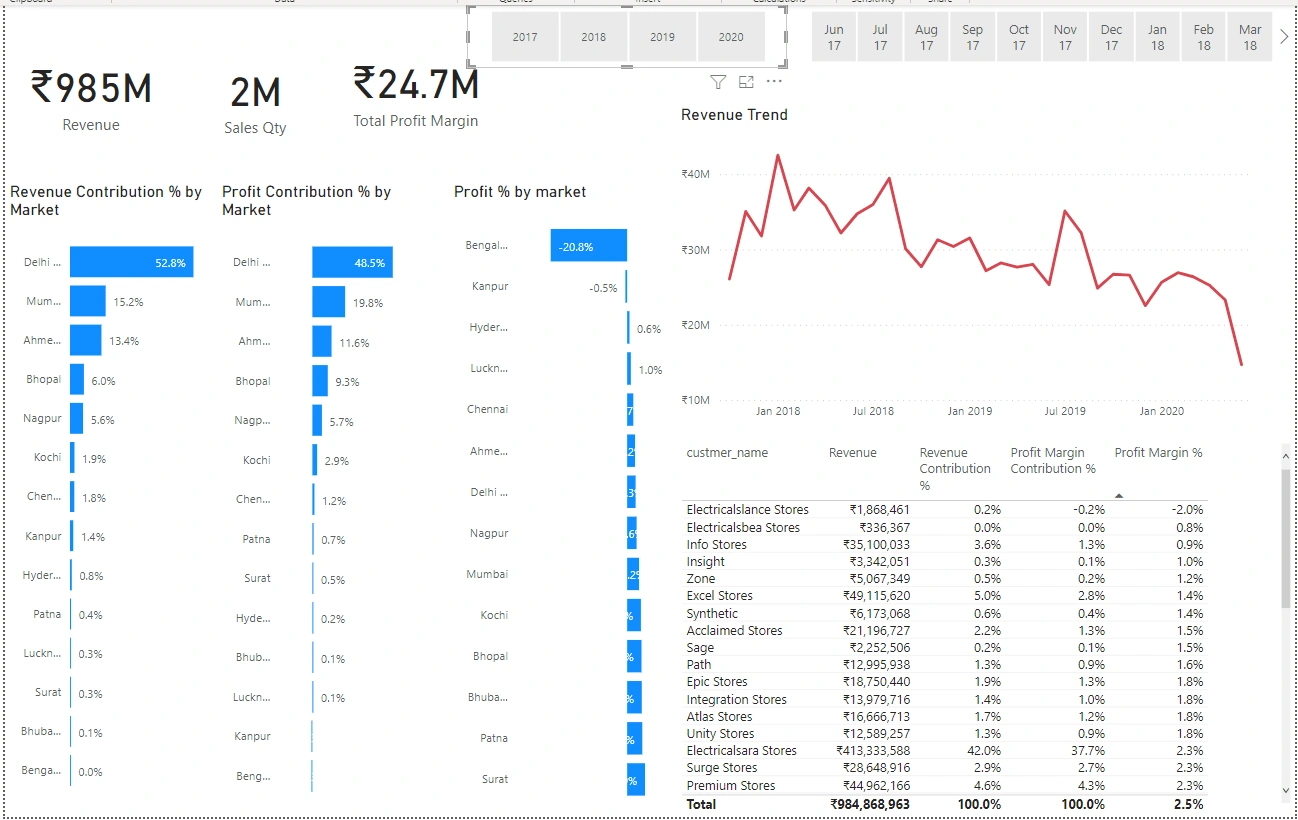Click the Synthetic customer row
1298x820 pixels.
[945, 613]
